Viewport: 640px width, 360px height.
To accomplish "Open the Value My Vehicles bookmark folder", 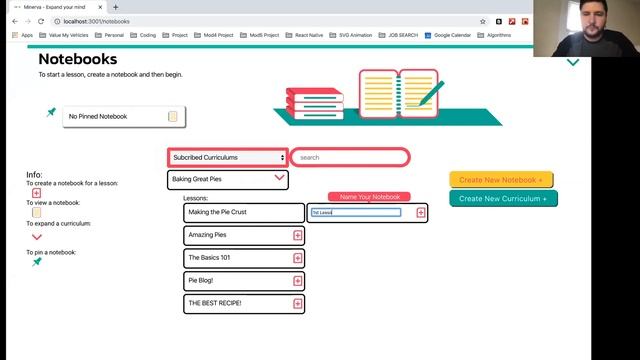I will (64, 35).
